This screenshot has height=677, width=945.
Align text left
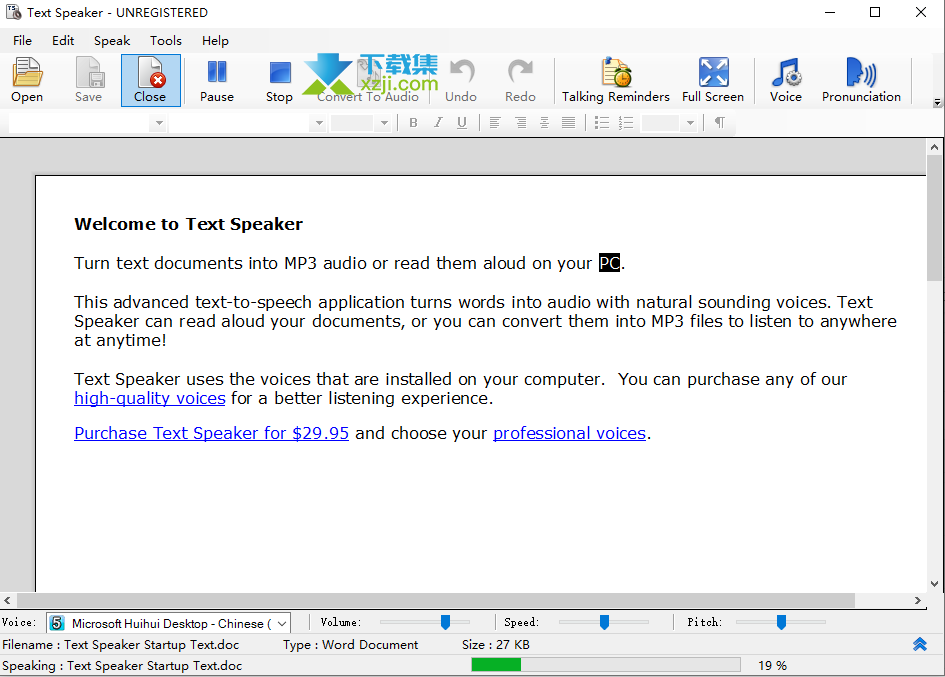click(x=495, y=123)
